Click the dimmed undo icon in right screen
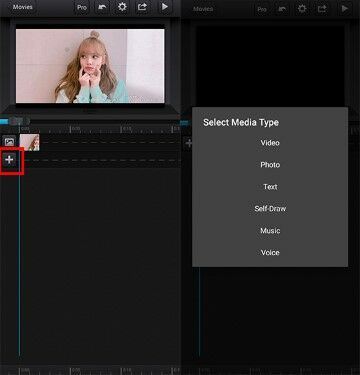The image size is (360, 375). (x=282, y=9)
